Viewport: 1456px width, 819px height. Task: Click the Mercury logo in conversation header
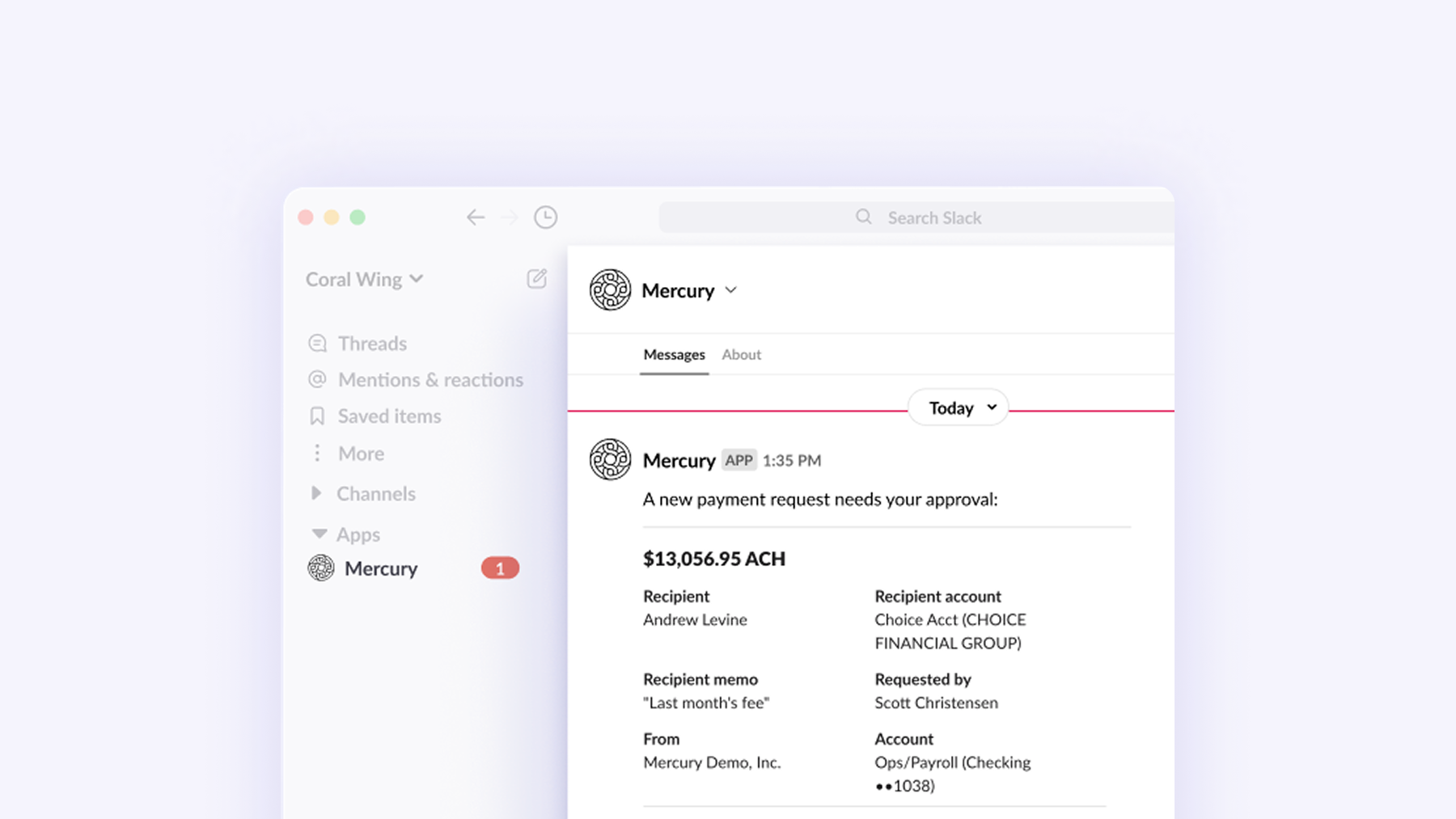pos(610,290)
